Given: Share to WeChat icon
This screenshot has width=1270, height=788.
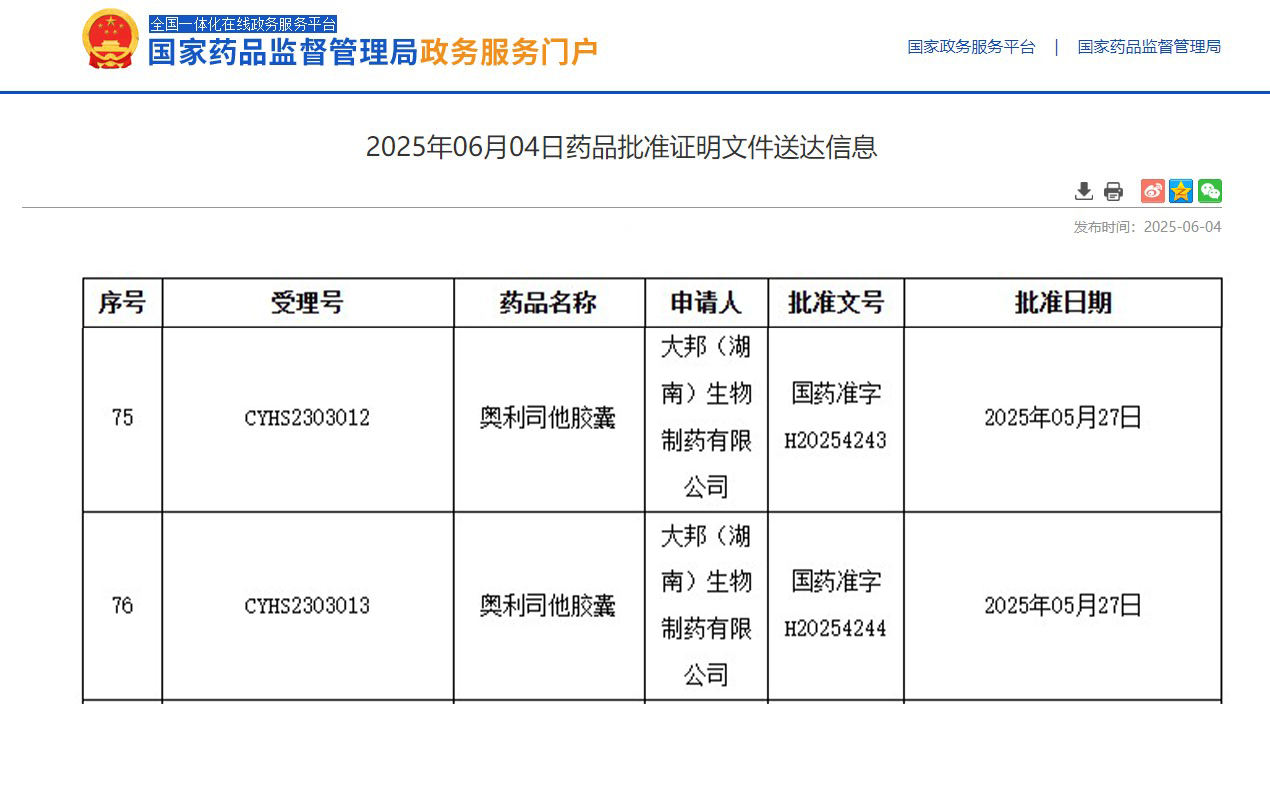Looking at the screenshot, I should coord(1210,191).
